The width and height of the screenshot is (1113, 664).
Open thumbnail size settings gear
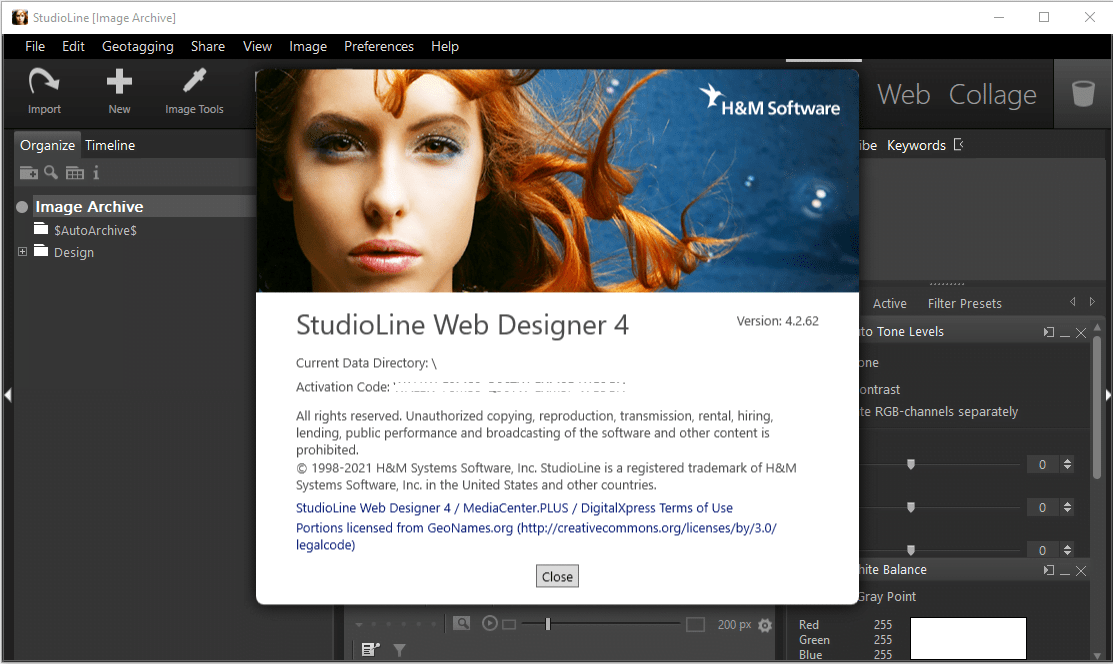click(765, 624)
